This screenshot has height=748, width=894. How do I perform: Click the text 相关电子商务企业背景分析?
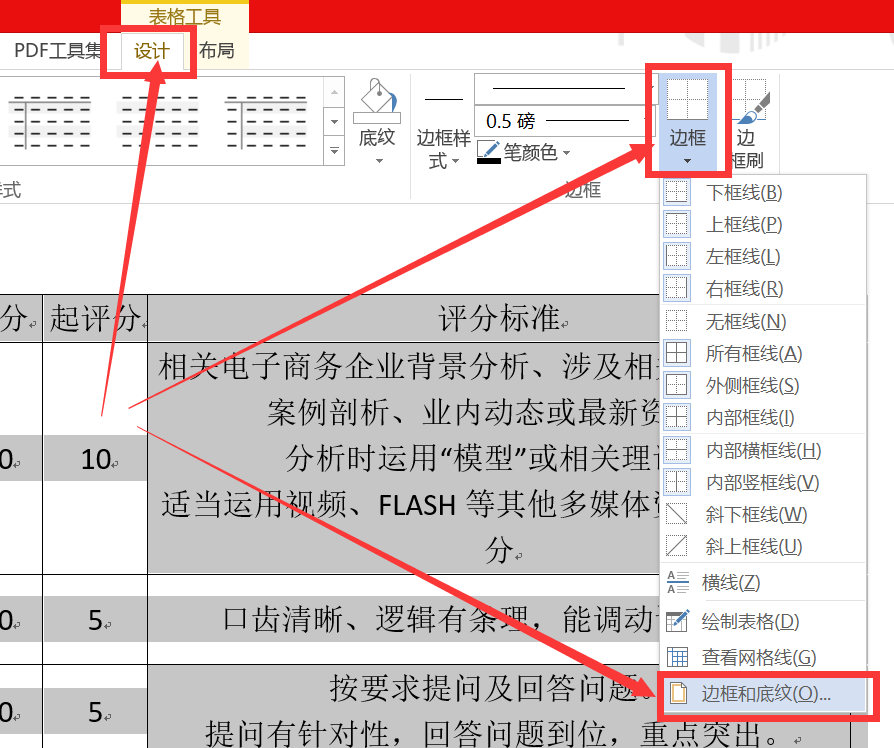point(343,366)
